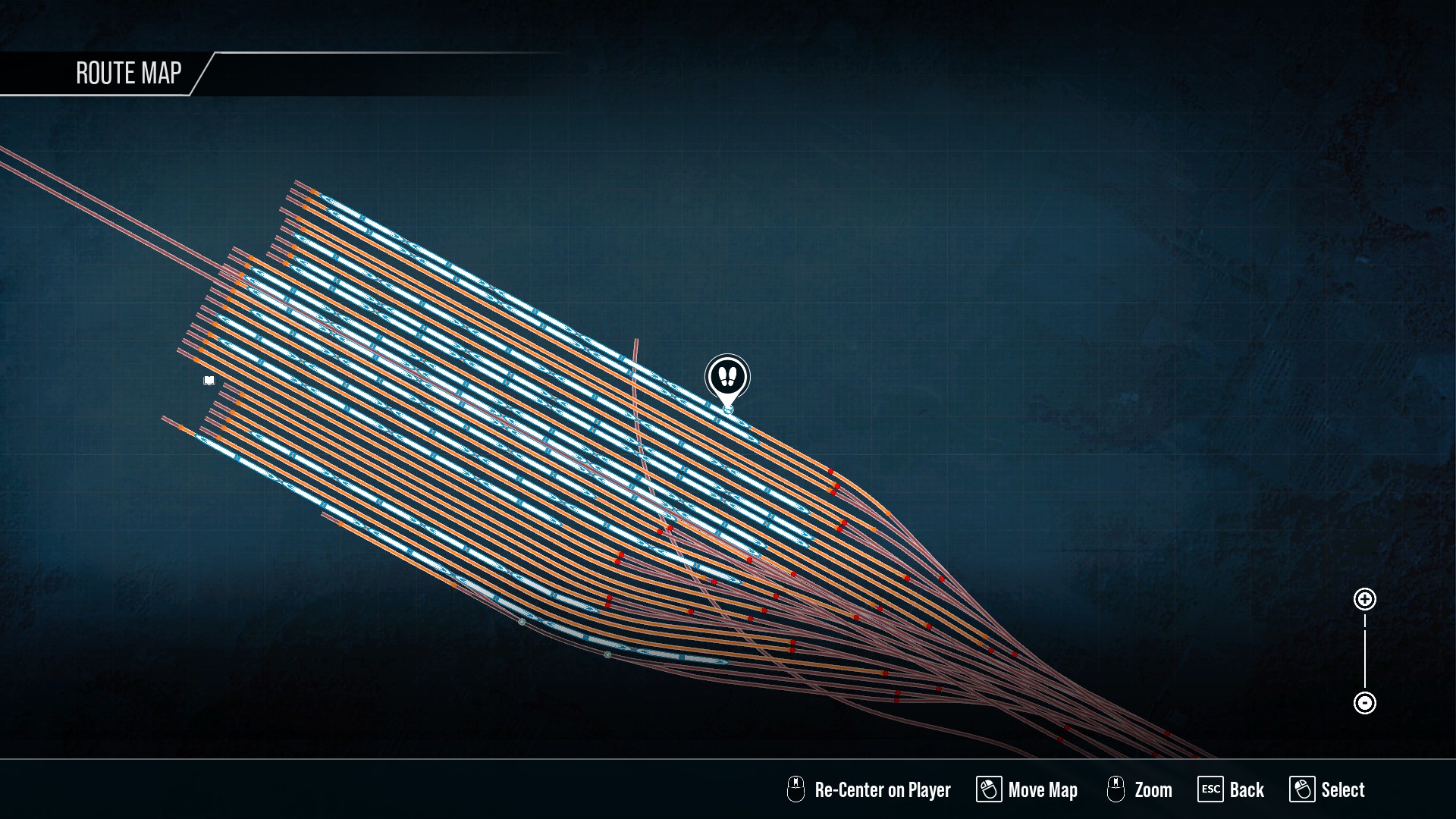Viewport: 1456px width, 819px height.
Task: Click the Select label
Action: tap(1343, 790)
